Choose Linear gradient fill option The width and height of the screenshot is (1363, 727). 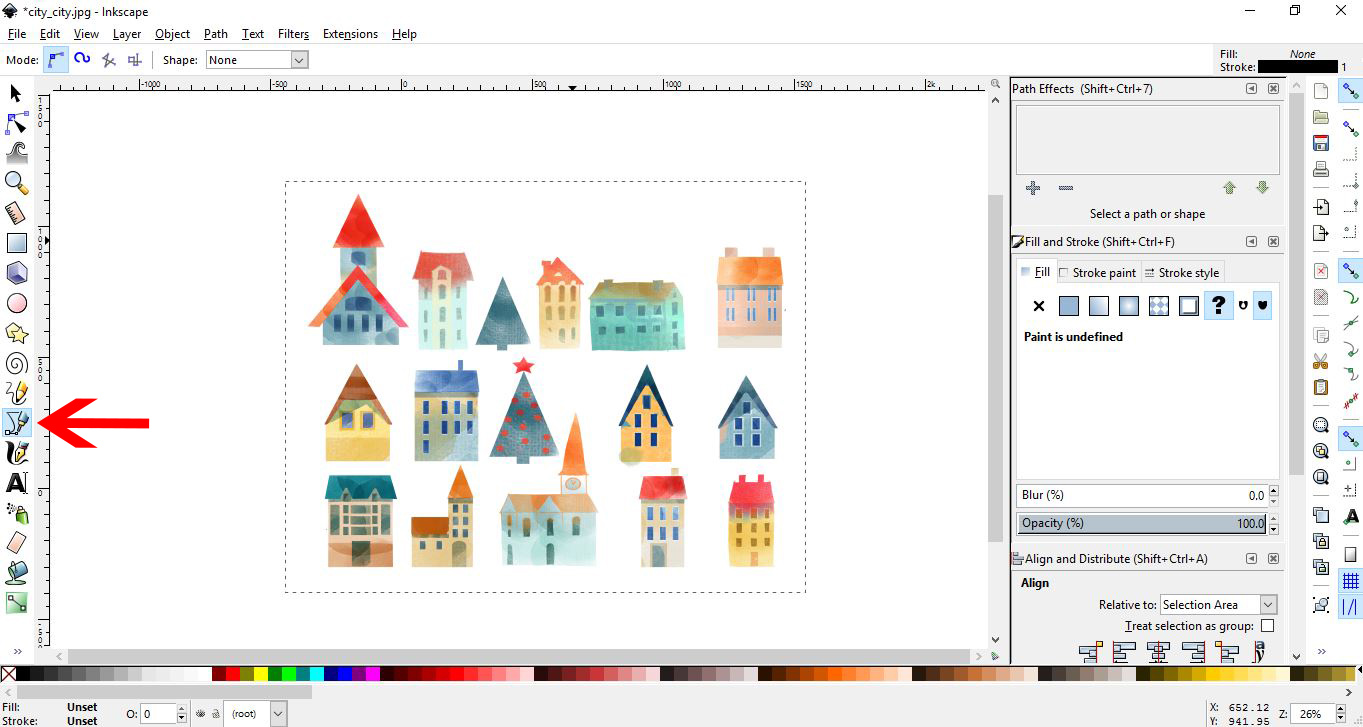point(1099,306)
